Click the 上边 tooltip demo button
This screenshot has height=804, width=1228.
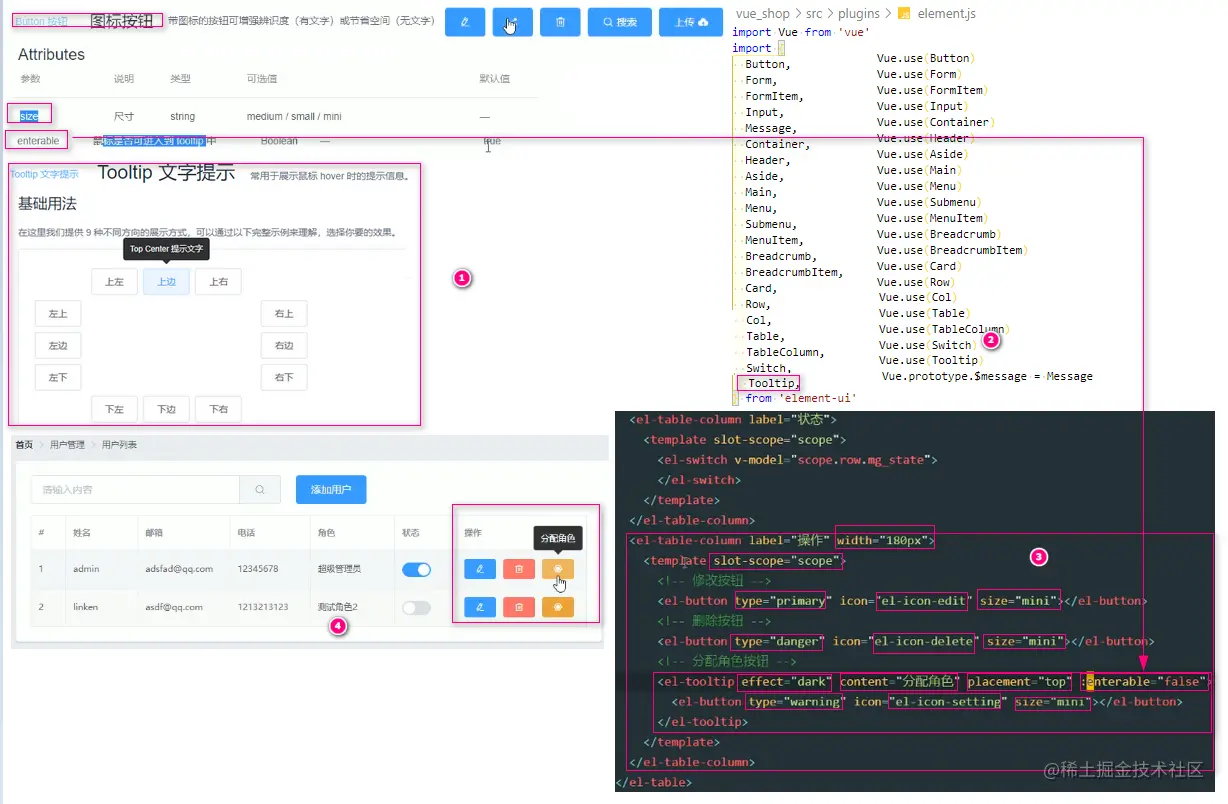[166, 282]
